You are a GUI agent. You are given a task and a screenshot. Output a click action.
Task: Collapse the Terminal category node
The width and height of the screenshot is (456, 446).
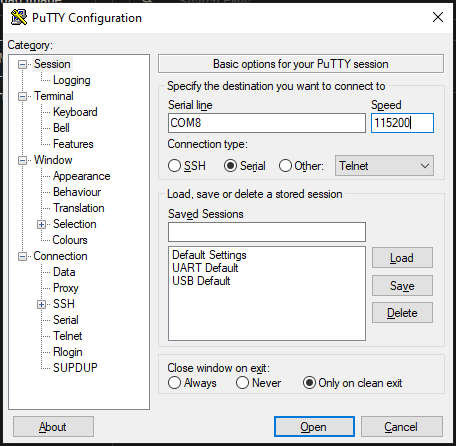[22, 96]
